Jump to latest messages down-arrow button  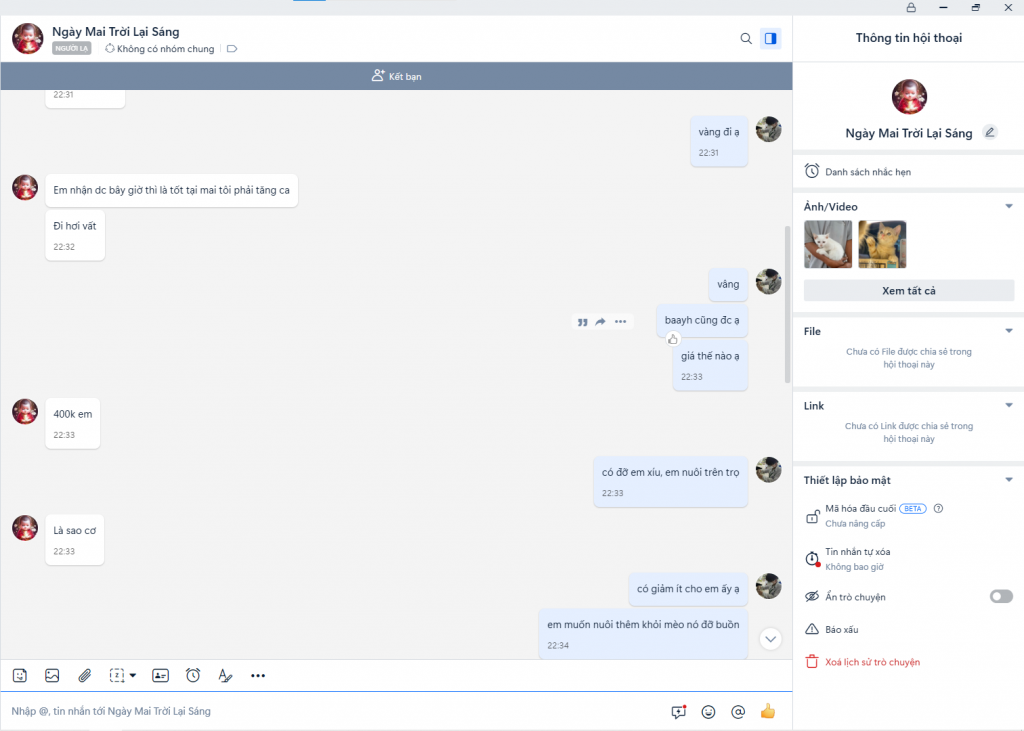click(771, 639)
